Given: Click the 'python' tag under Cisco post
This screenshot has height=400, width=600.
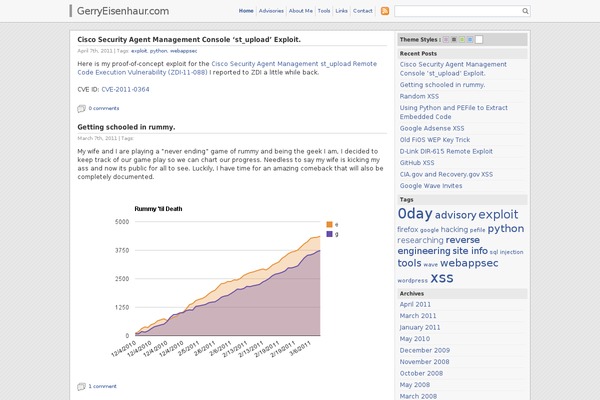Looking at the screenshot, I should 158,51.
